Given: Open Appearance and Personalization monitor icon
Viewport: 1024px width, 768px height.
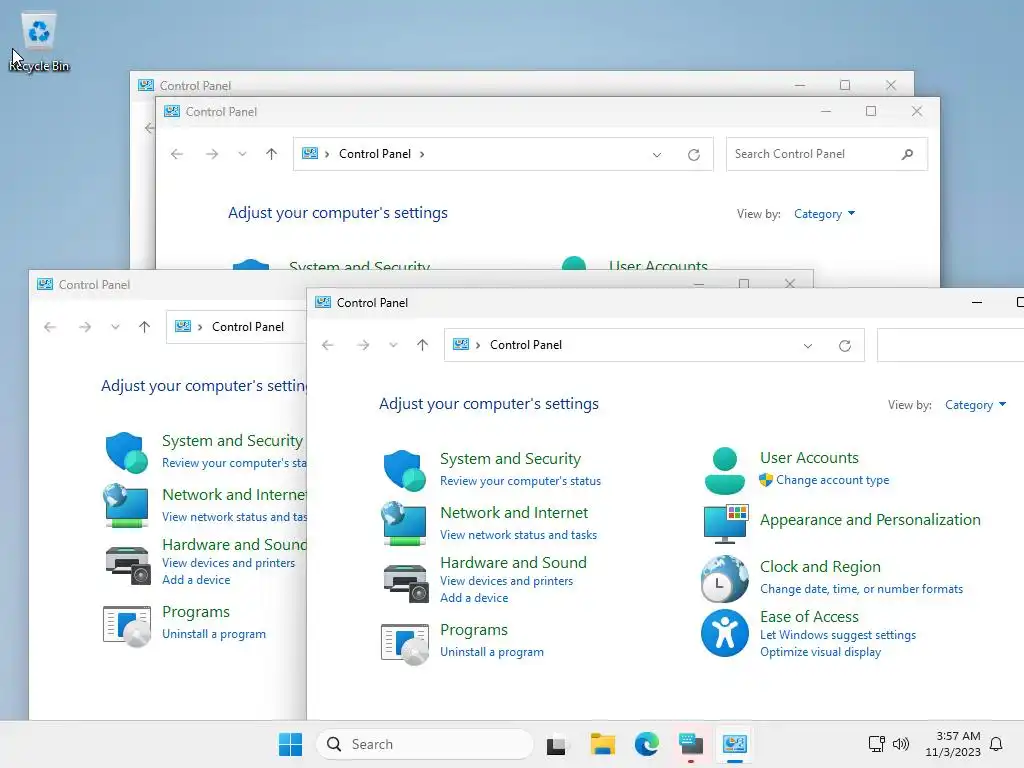Looking at the screenshot, I should coord(726,523).
